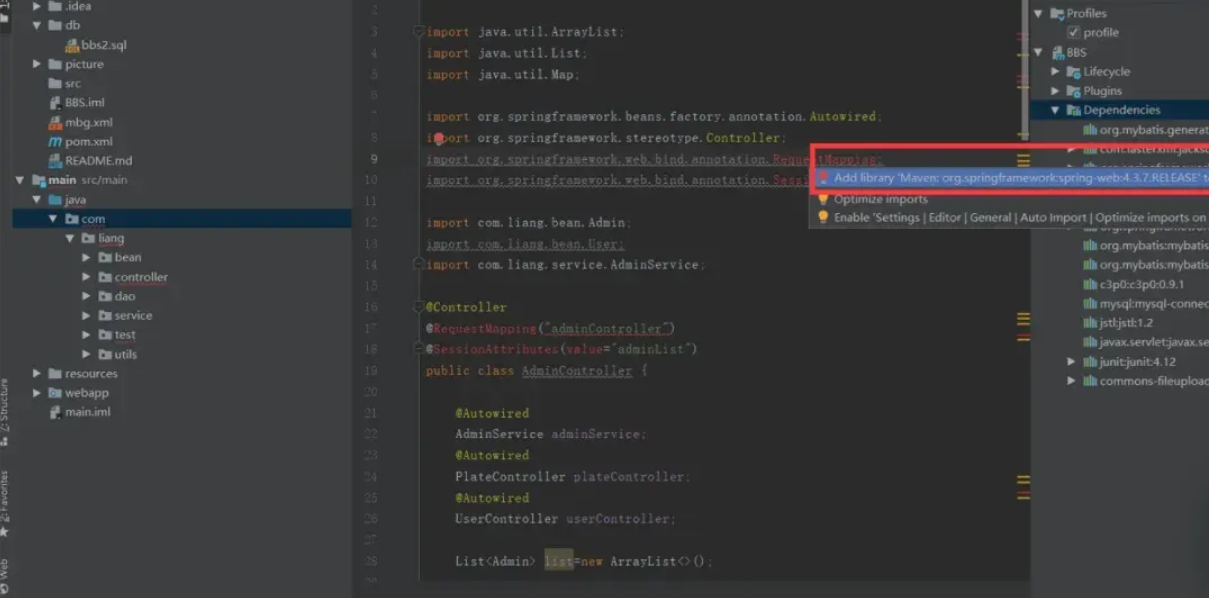Open the pom.xml Maven file
1209x598 pixels.
88,142
